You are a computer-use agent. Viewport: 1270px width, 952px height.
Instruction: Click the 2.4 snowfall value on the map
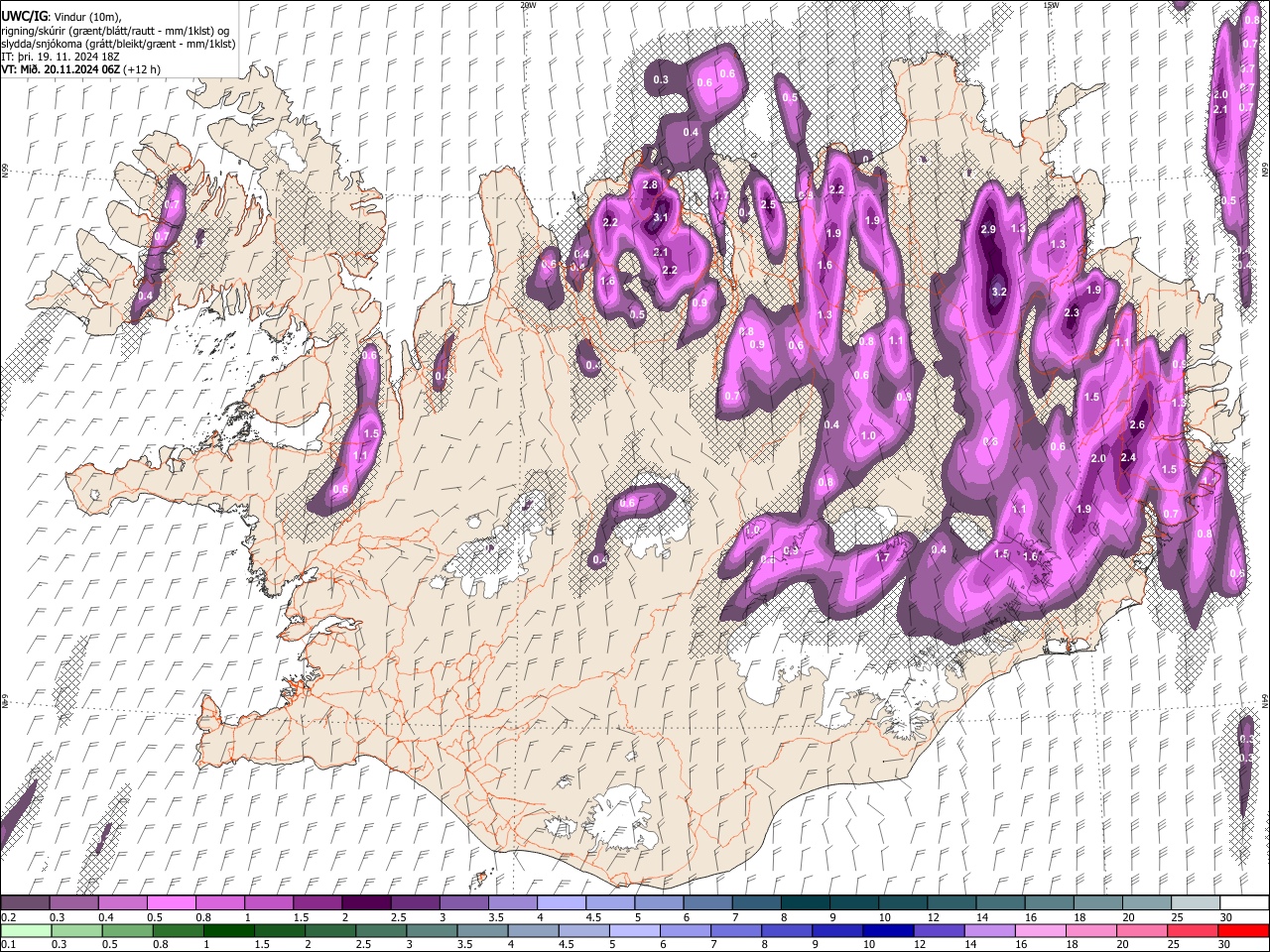coord(1128,457)
